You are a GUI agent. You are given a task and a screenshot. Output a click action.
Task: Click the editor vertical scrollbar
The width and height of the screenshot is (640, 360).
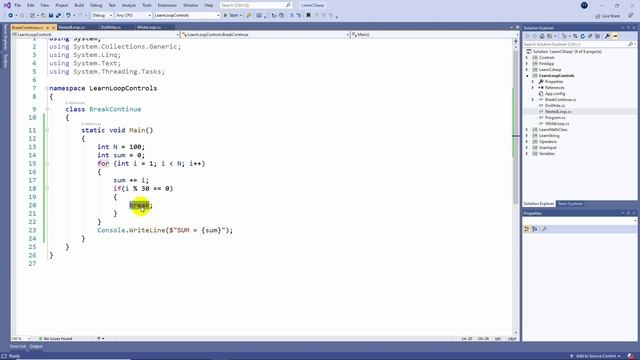pos(516,188)
